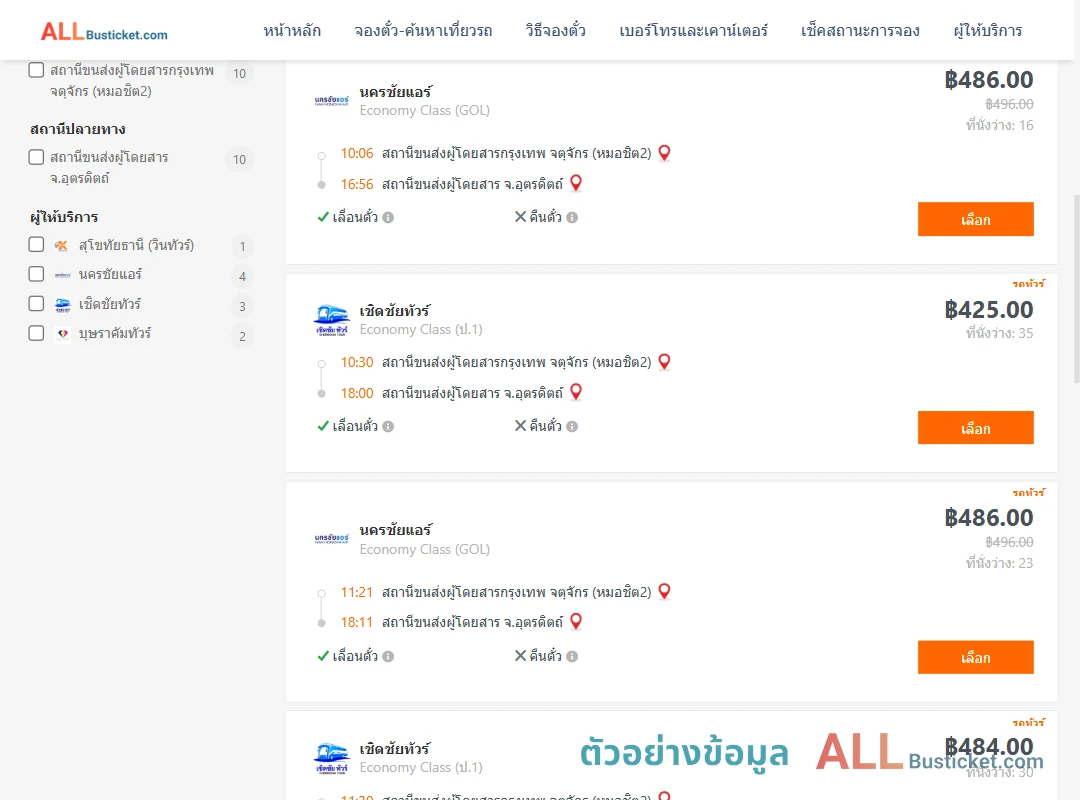Select the 10:30 Cherdchai Tour trip with เลือก

coord(975,428)
